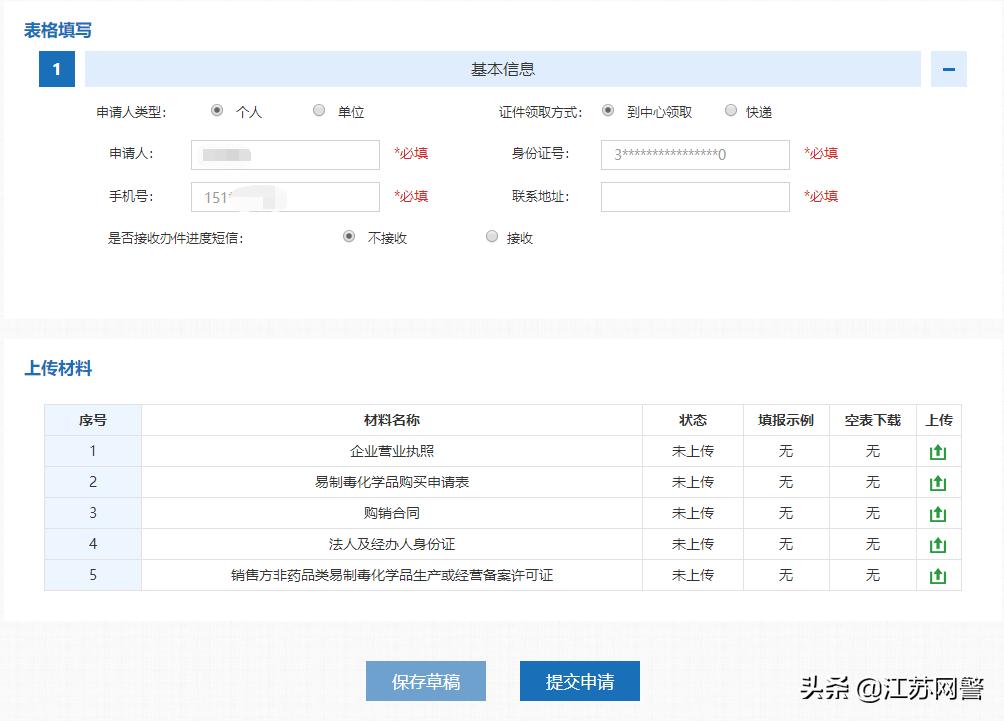1004x721 pixels.
Task: Click the upload icon for 购销合同
Action: (938, 513)
